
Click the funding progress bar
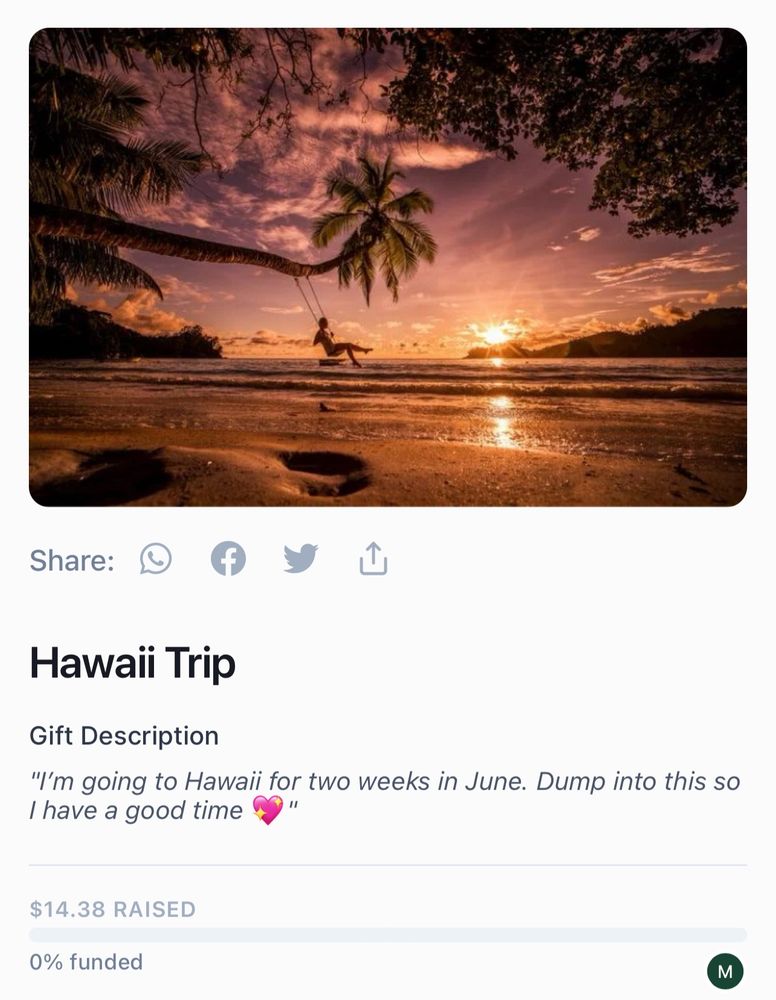click(x=388, y=935)
